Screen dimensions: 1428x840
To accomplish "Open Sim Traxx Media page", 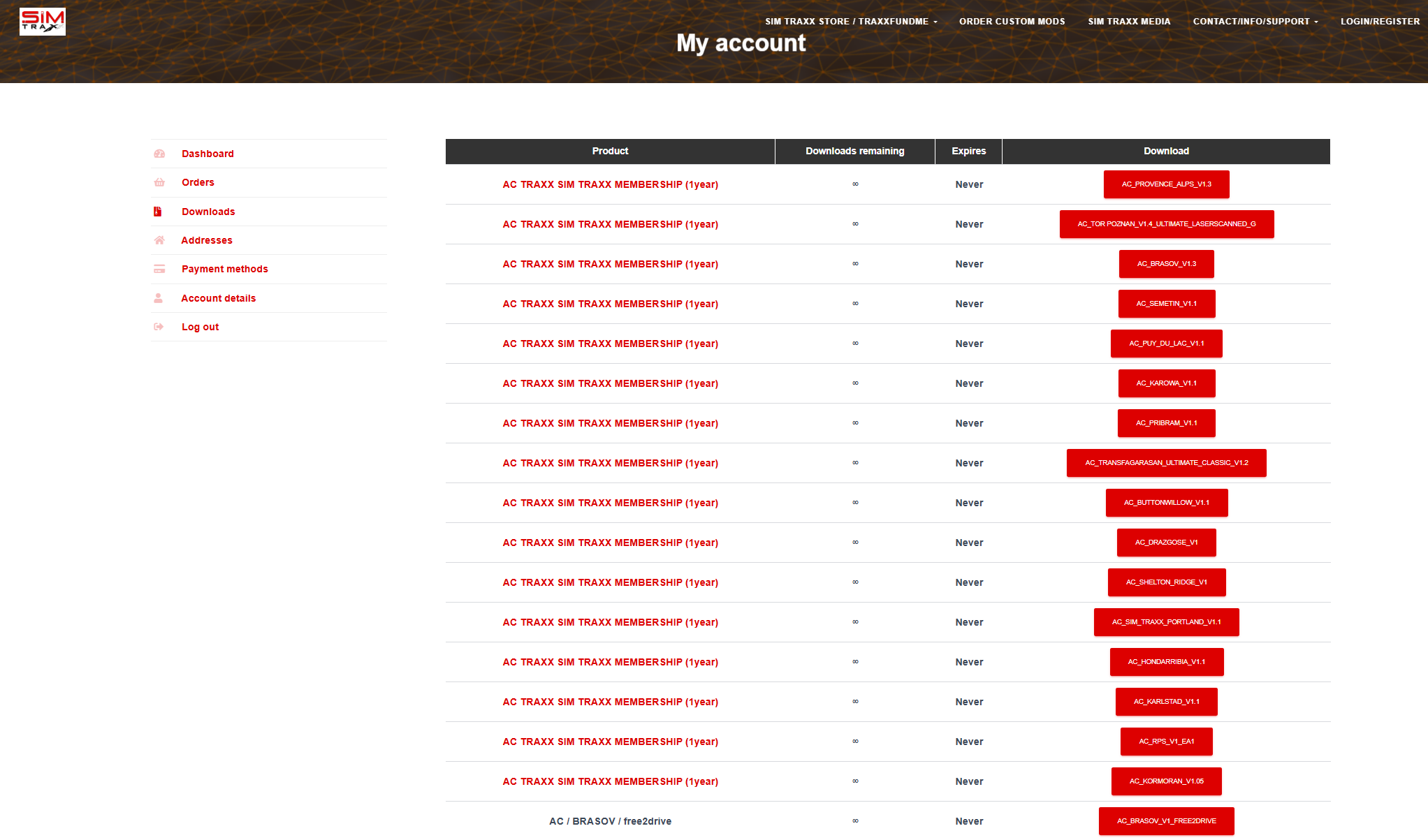I will [1129, 22].
